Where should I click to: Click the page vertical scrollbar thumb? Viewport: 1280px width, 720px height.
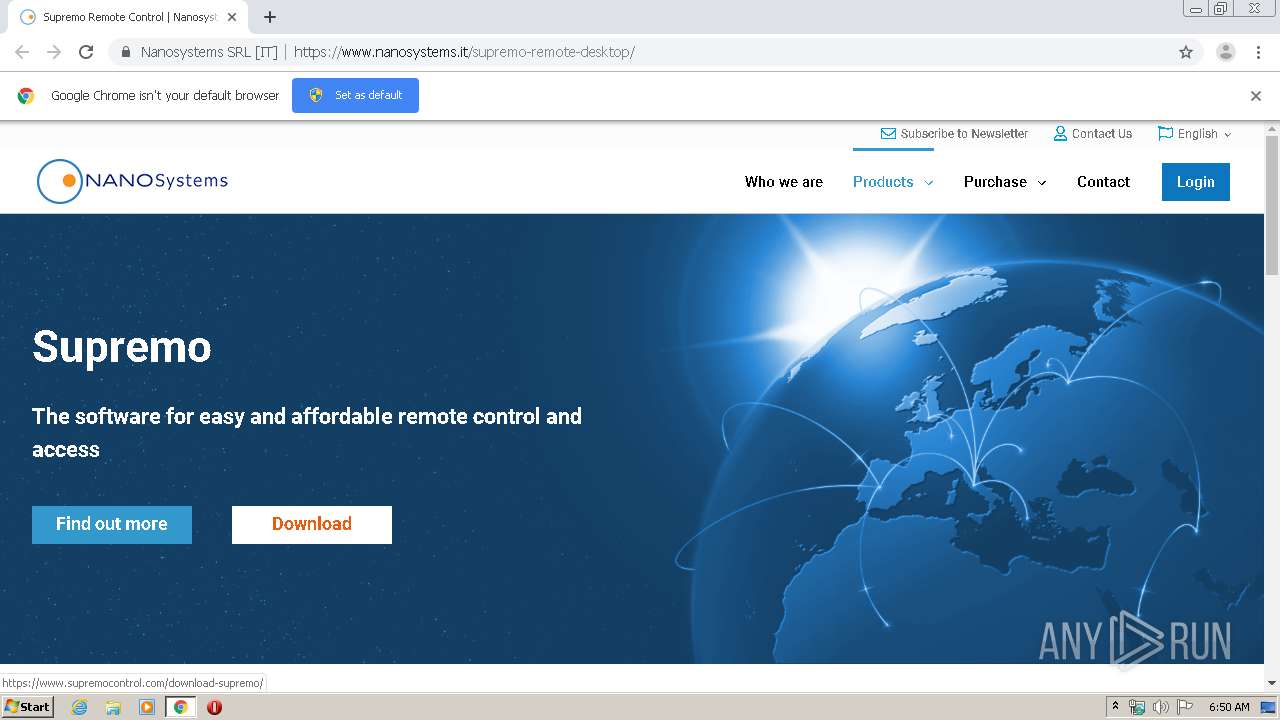click(x=1272, y=205)
